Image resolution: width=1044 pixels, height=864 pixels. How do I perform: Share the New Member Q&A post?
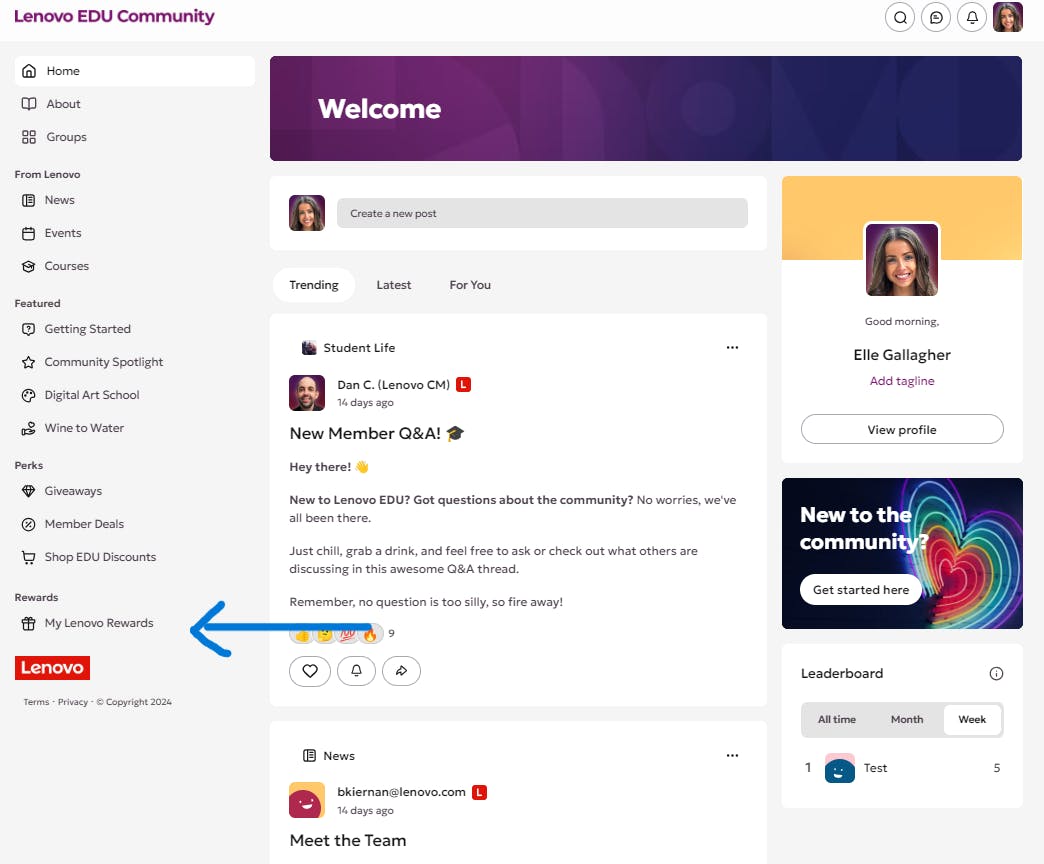click(401, 671)
